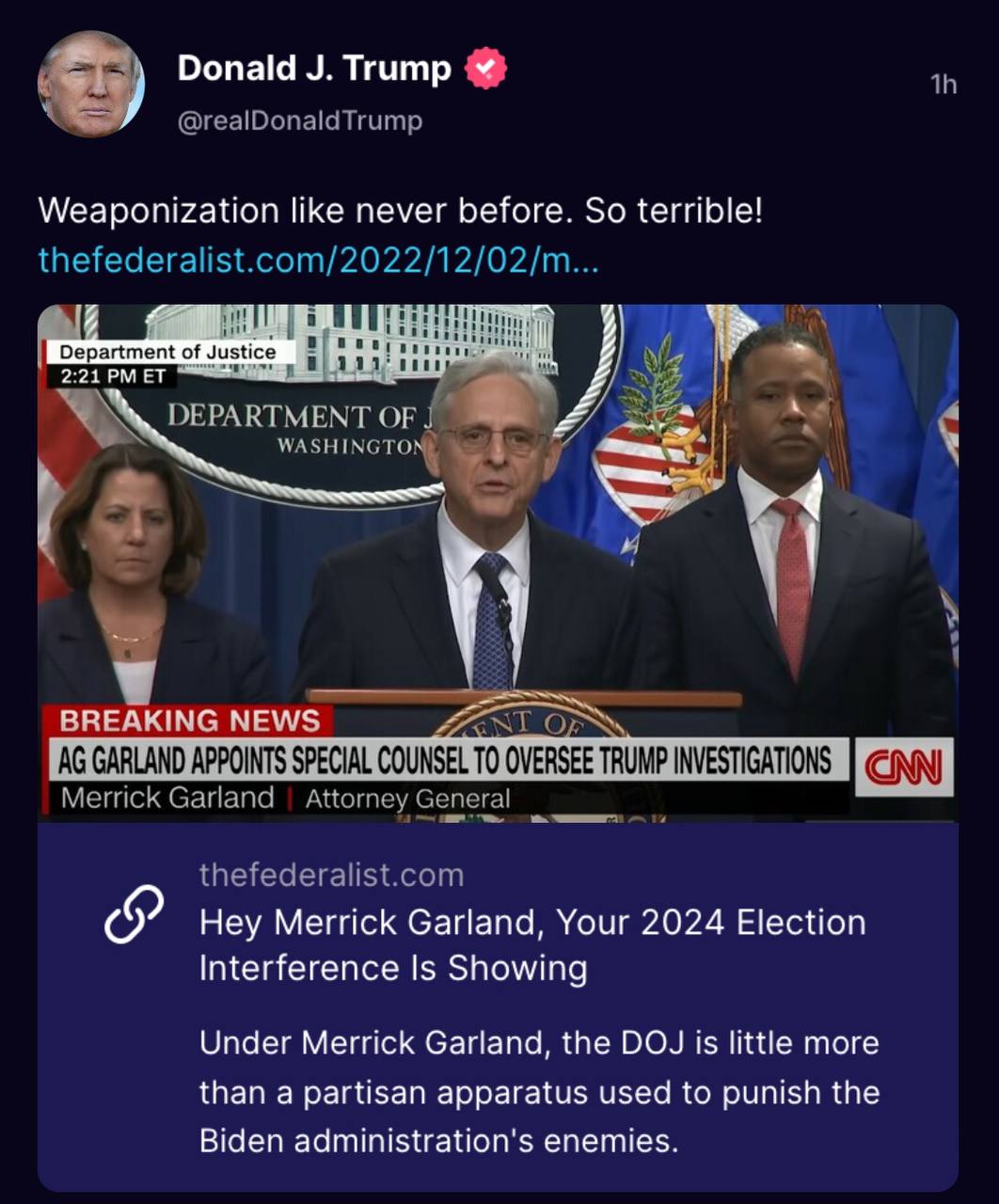Open the @realDonaldTrump handle

(300, 120)
